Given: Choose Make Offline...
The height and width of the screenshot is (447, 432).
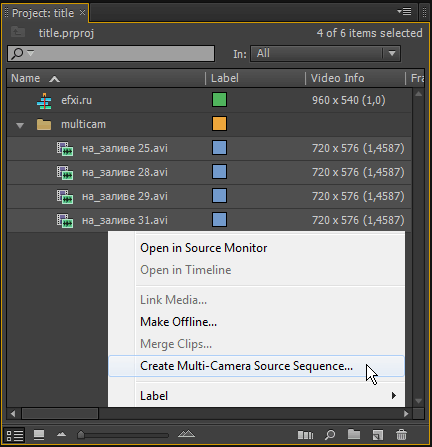Looking at the screenshot, I should 178,322.
